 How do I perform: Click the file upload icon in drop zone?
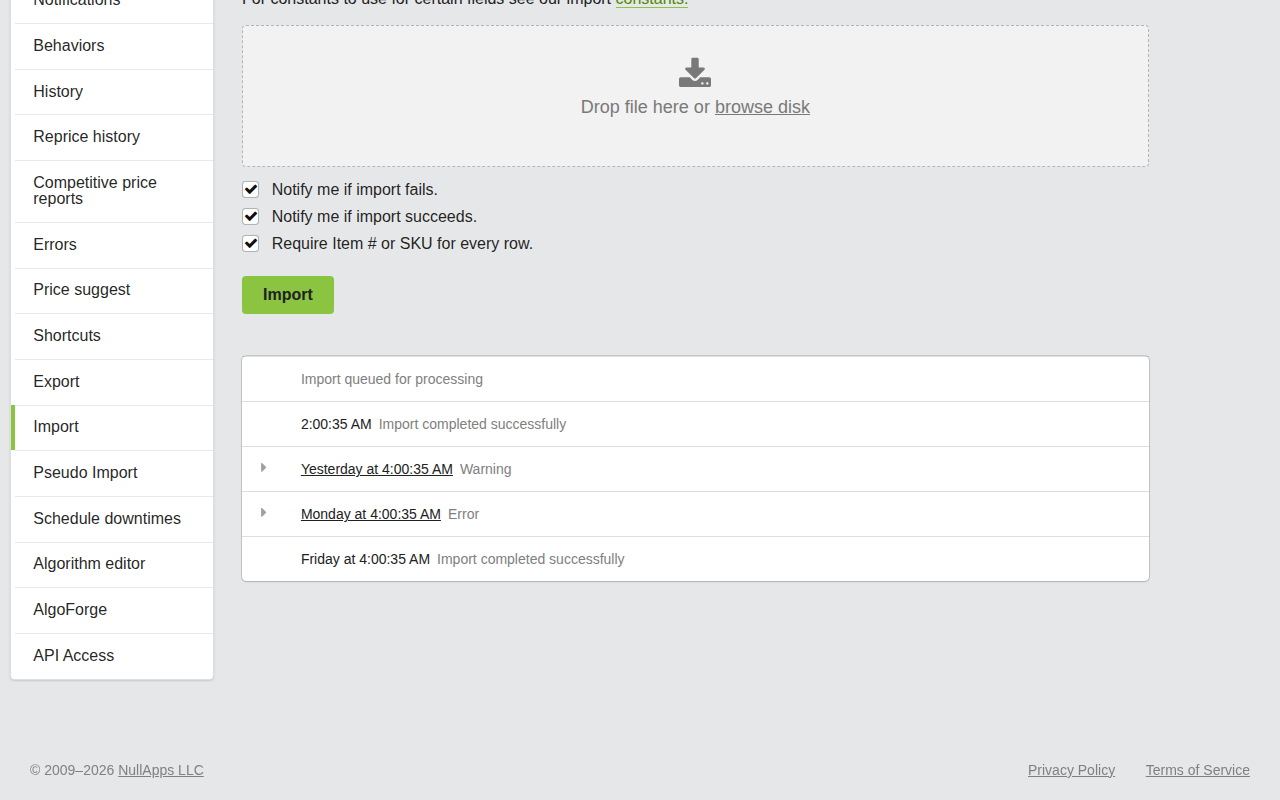[694, 72]
